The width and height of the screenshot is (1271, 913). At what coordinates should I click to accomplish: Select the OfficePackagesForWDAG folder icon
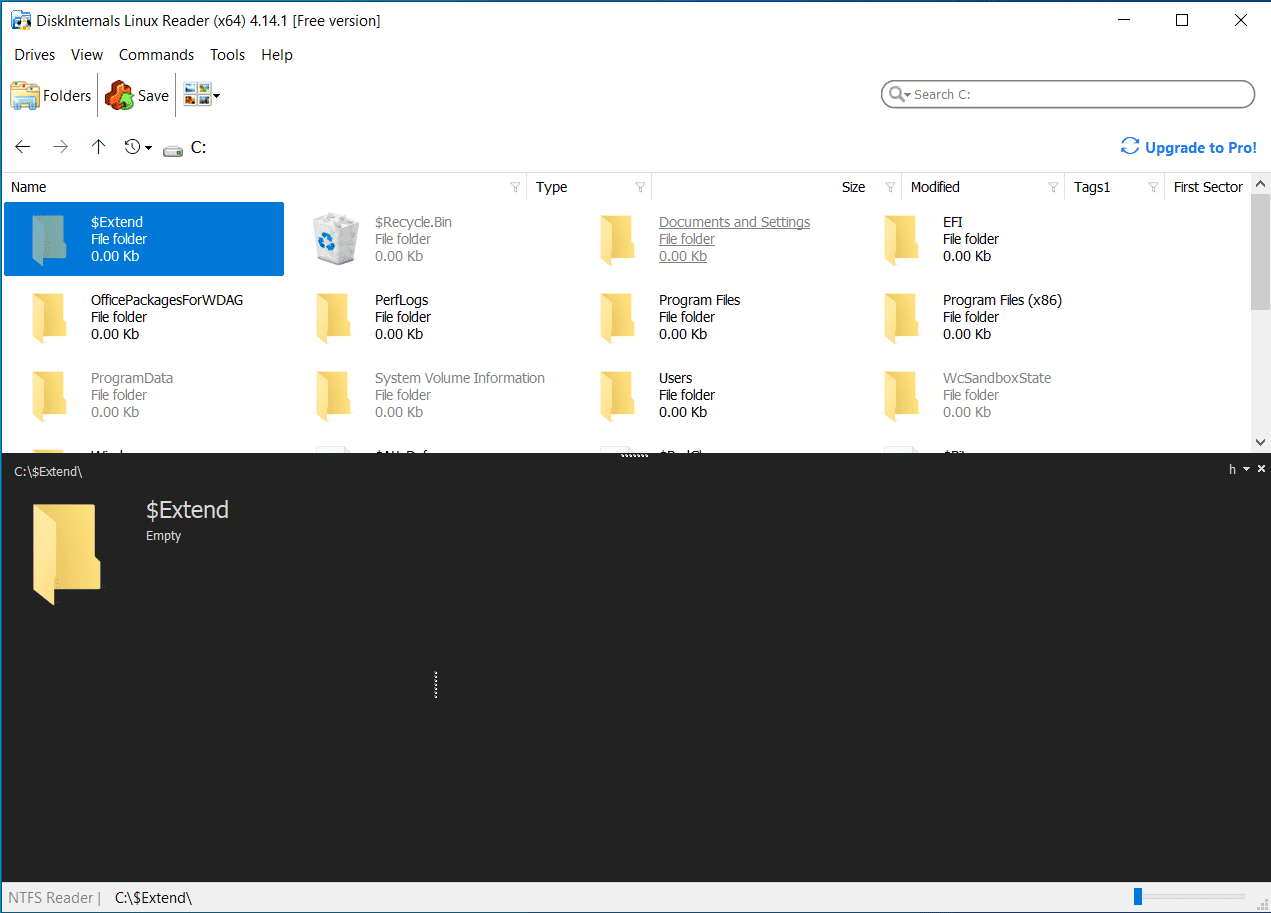[x=49, y=317]
